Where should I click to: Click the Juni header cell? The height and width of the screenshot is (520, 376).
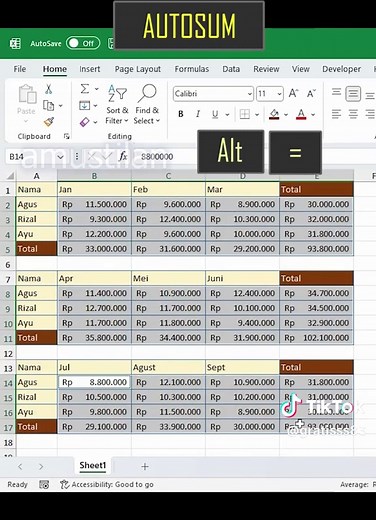[242, 278]
